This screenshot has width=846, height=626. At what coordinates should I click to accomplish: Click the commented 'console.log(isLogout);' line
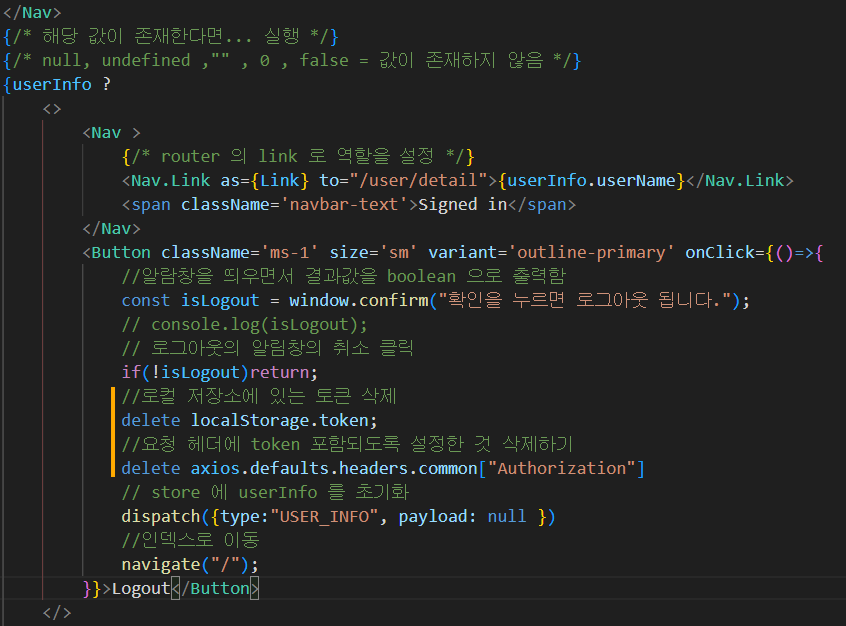pyautogui.click(x=244, y=324)
